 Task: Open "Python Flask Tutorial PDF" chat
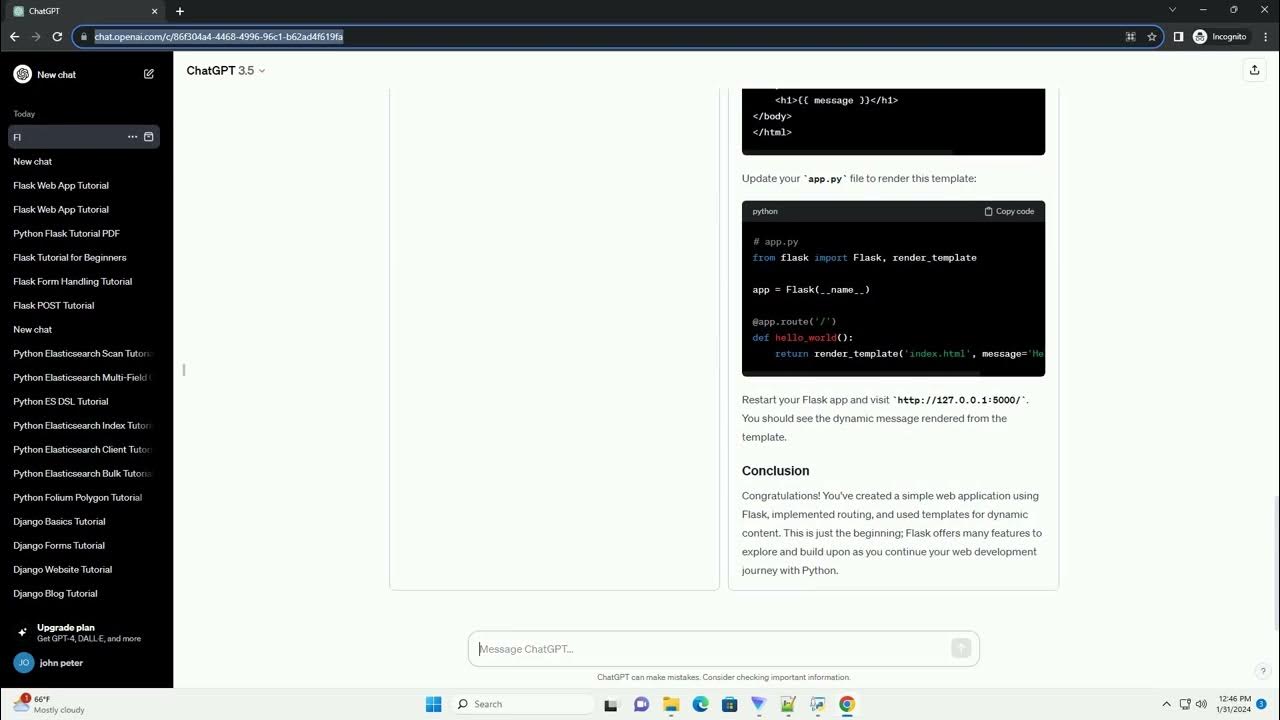pos(84,233)
